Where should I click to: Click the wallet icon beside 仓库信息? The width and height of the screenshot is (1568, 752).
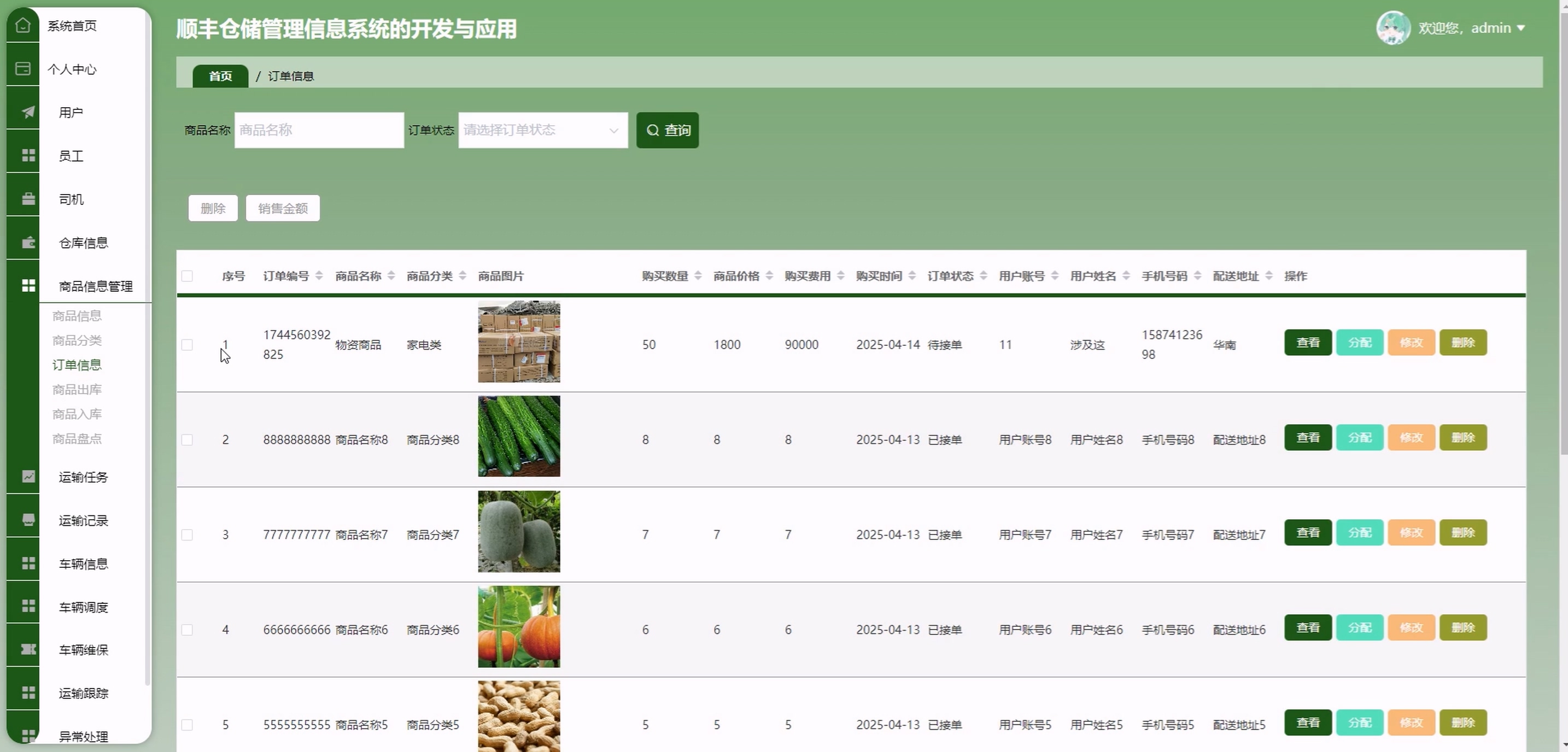pos(28,243)
